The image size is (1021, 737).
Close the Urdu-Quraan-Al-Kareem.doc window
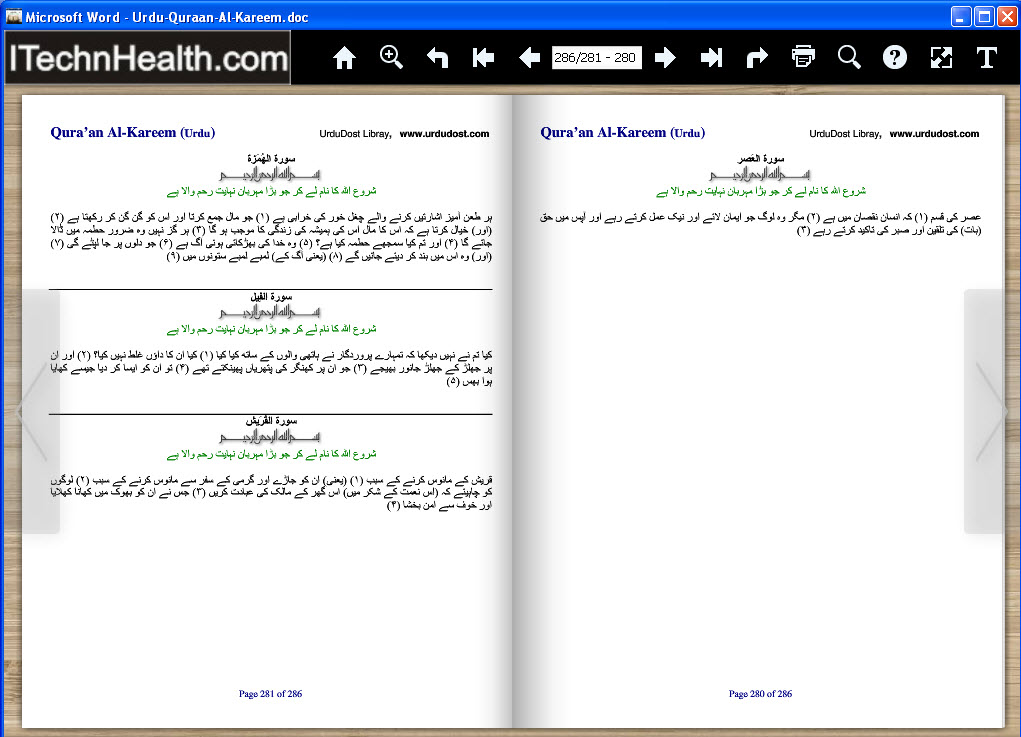pyautogui.click(x=1007, y=16)
